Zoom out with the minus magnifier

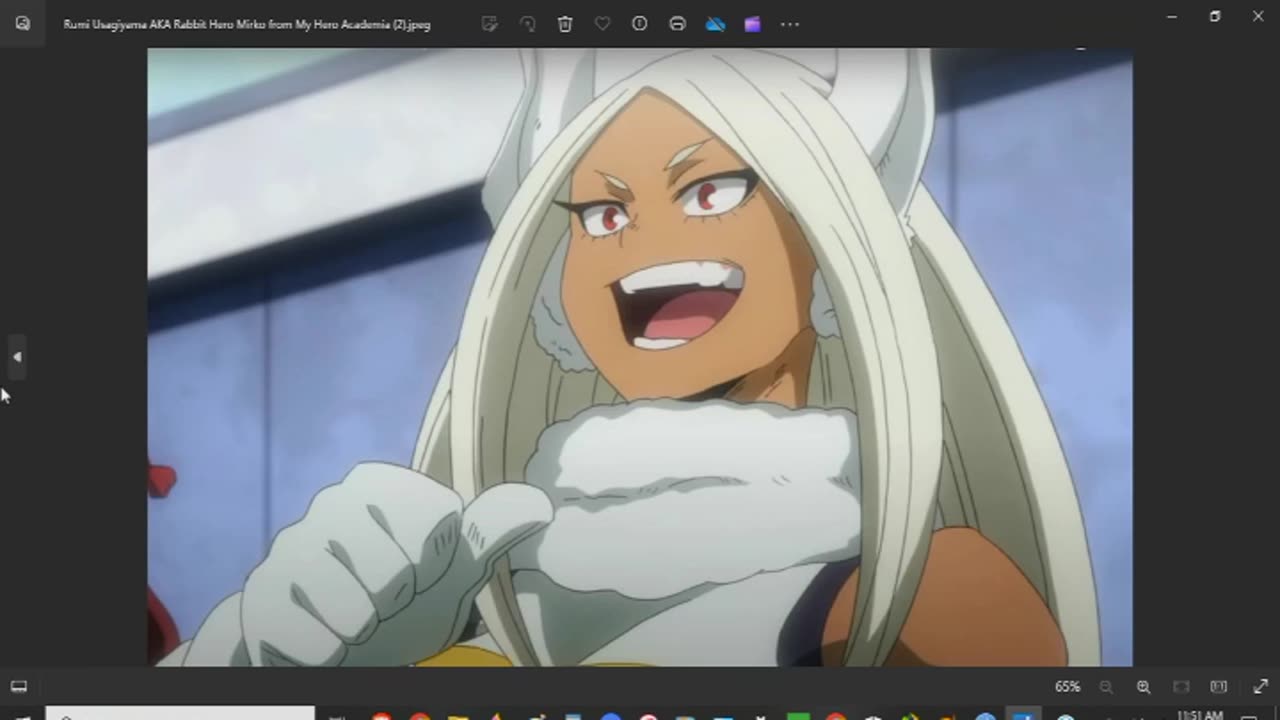point(1106,687)
